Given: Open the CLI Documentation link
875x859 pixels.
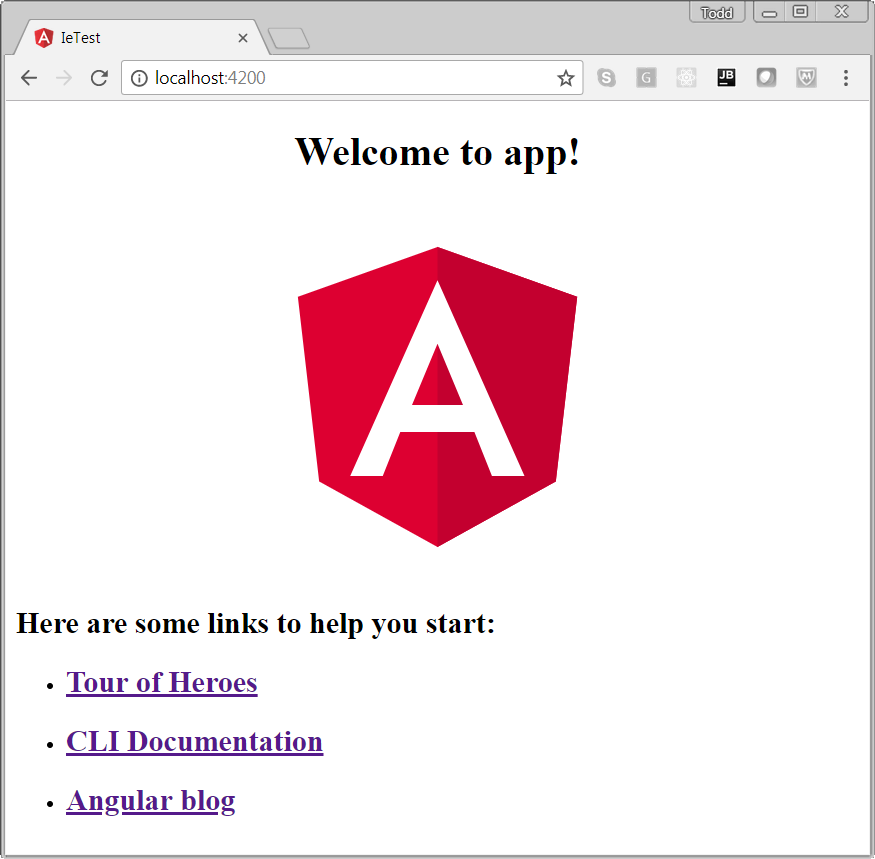Looking at the screenshot, I should pyautogui.click(x=194, y=742).
